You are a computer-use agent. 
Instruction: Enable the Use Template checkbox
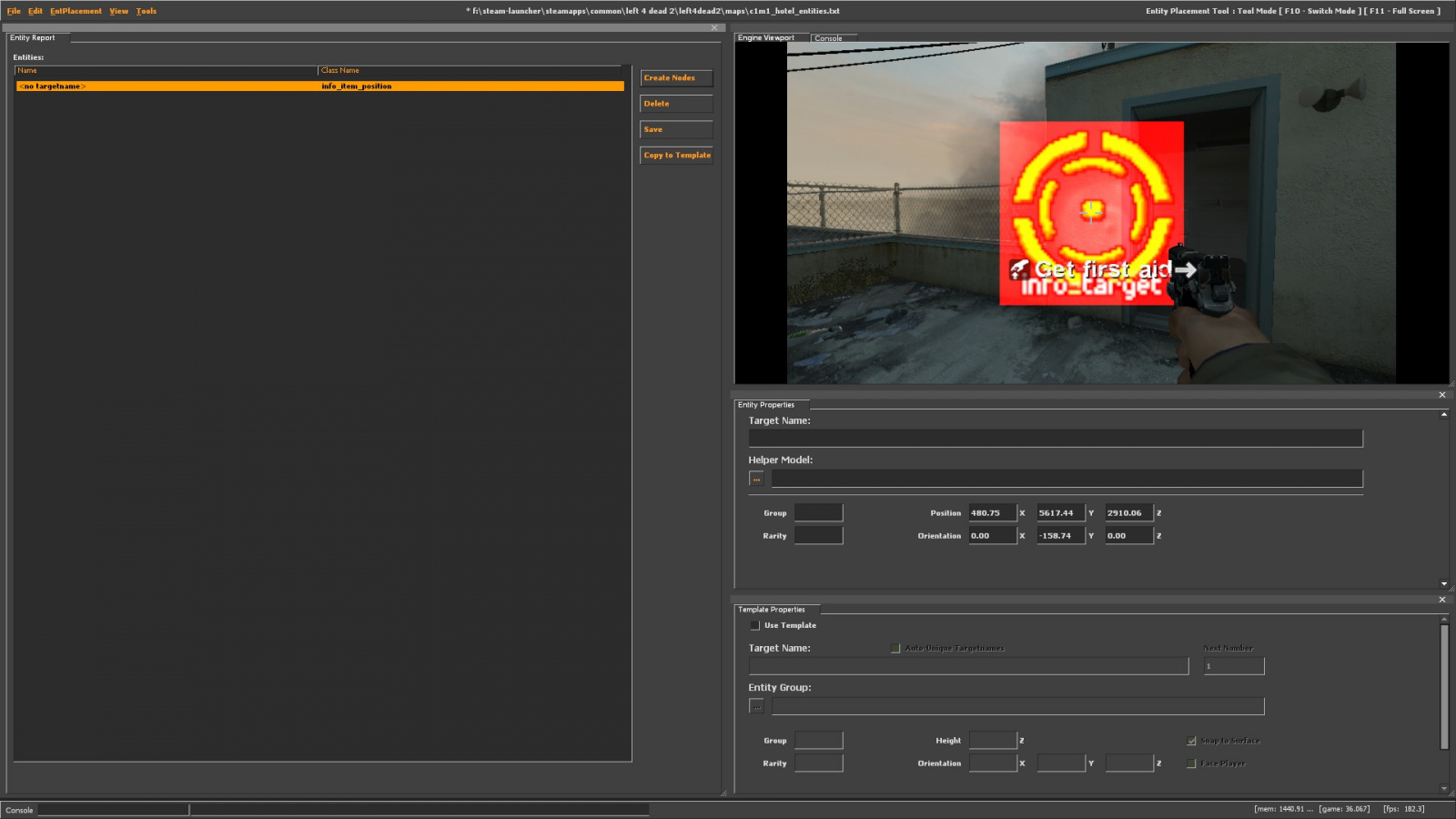point(755,625)
